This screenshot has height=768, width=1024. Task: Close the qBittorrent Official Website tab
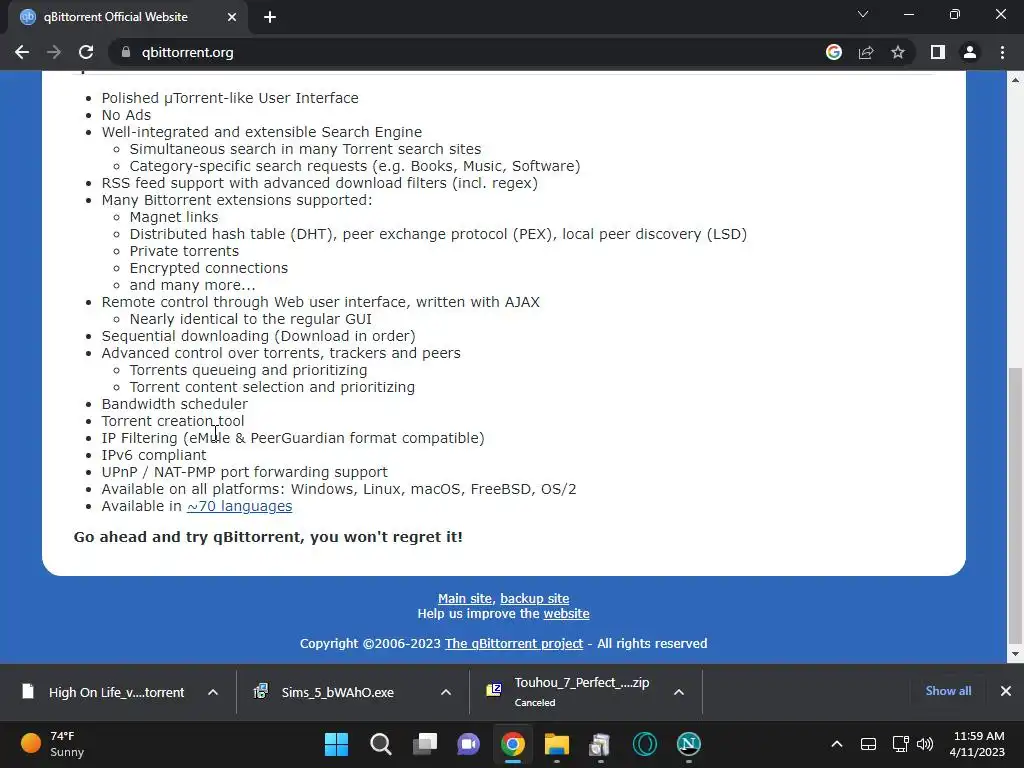click(232, 17)
